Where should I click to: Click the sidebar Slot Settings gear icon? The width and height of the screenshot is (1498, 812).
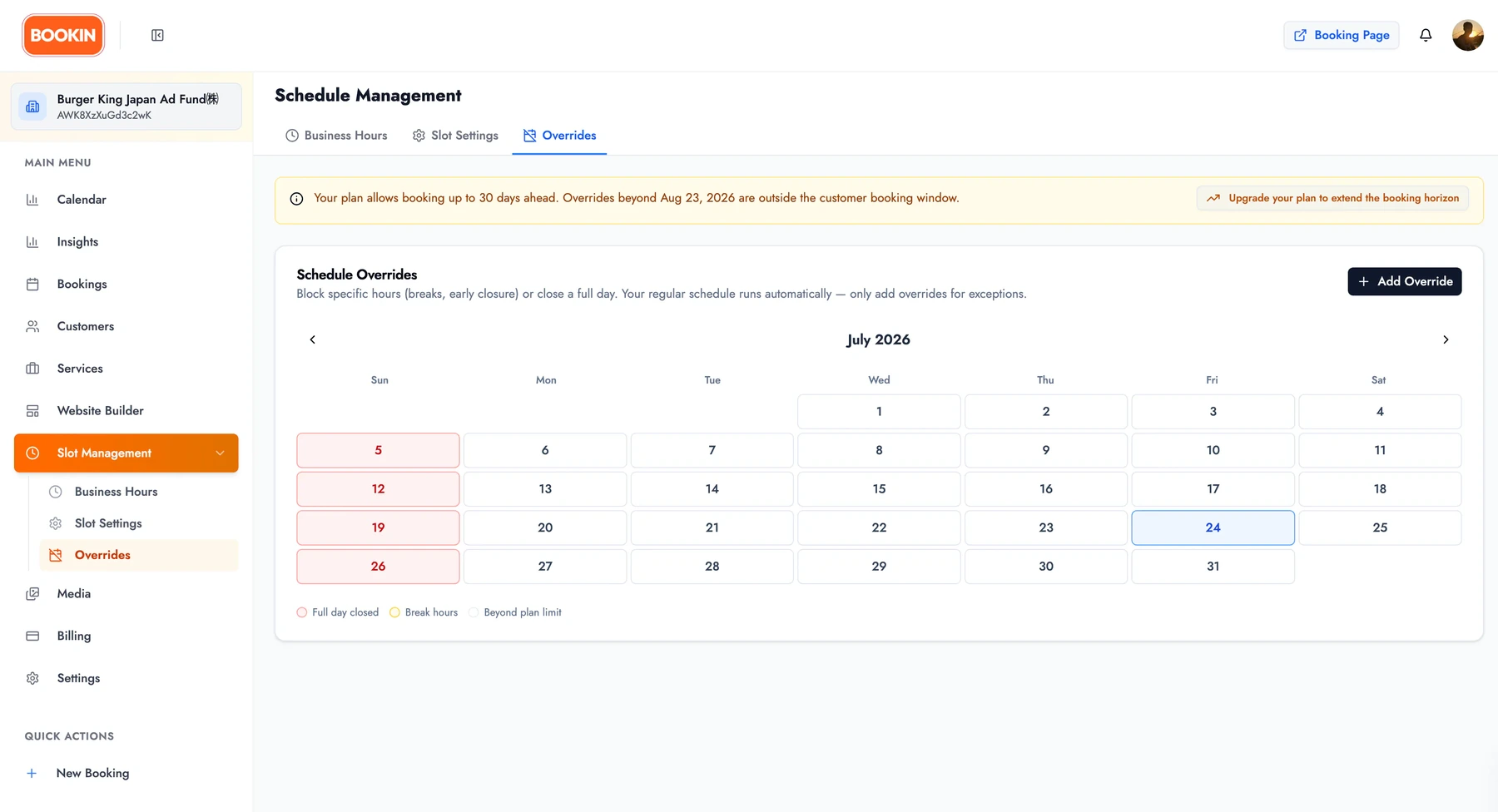coord(56,523)
